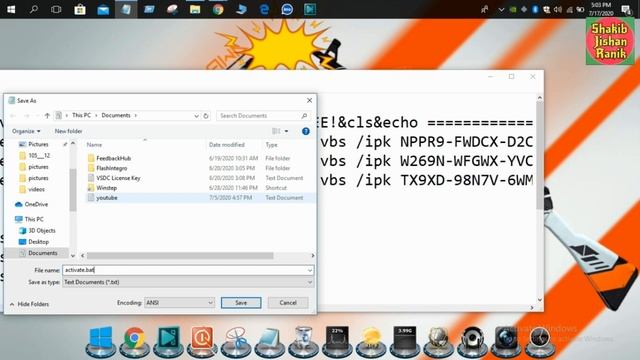Sort the list by the Name column
The width and height of the screenshot is (640, 360).
[x=94, y=145]
